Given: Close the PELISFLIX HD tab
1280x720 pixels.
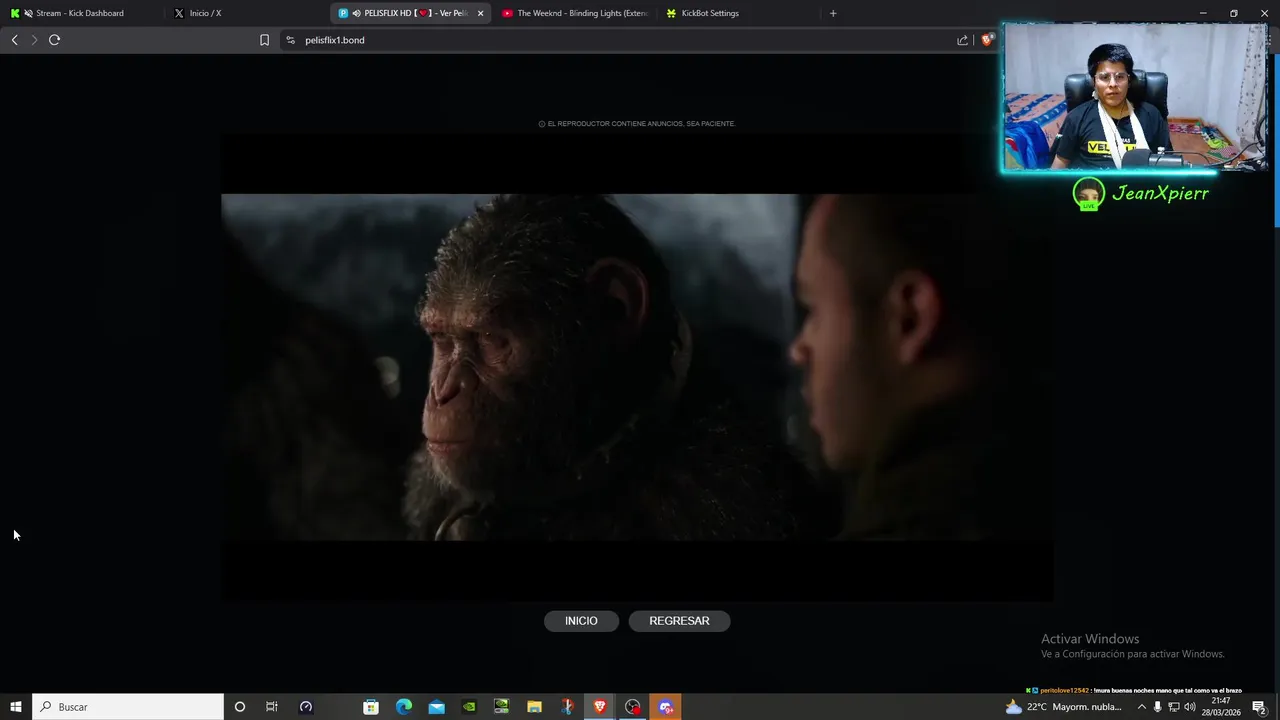Looking at the screenshot, I should [x=480, y=13].
